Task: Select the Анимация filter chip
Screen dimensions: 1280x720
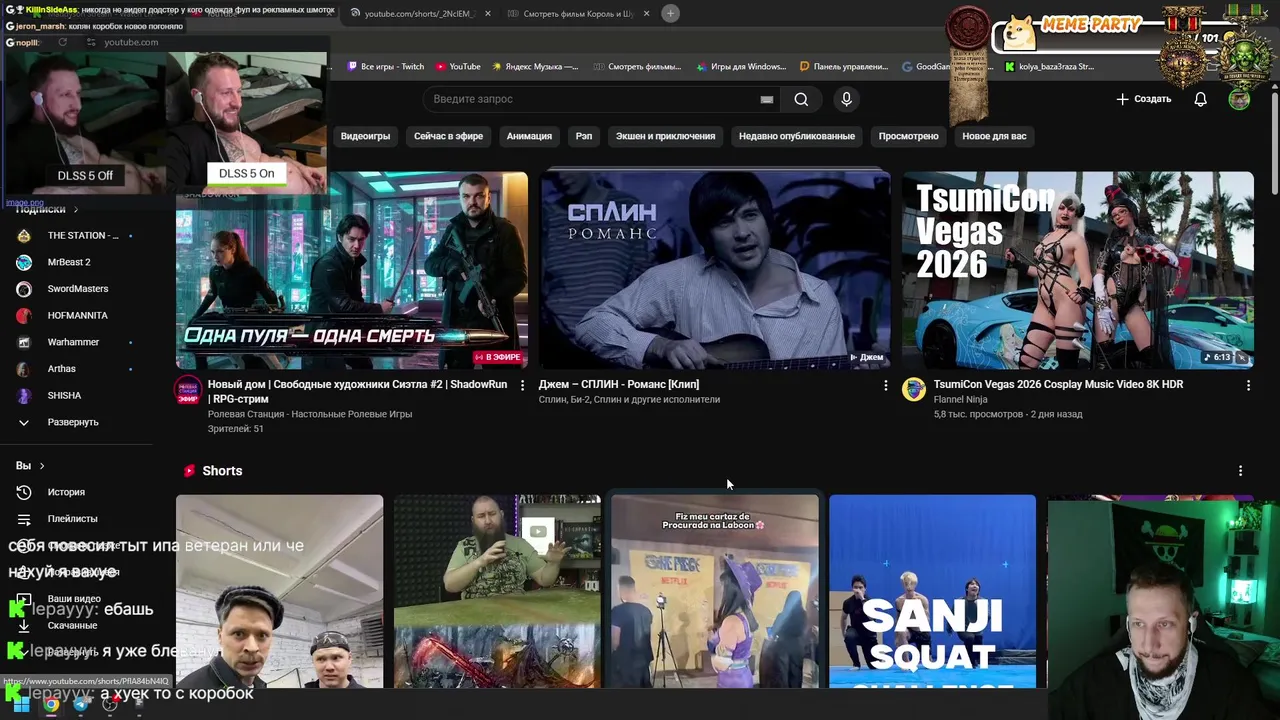Action: point(529,136)
